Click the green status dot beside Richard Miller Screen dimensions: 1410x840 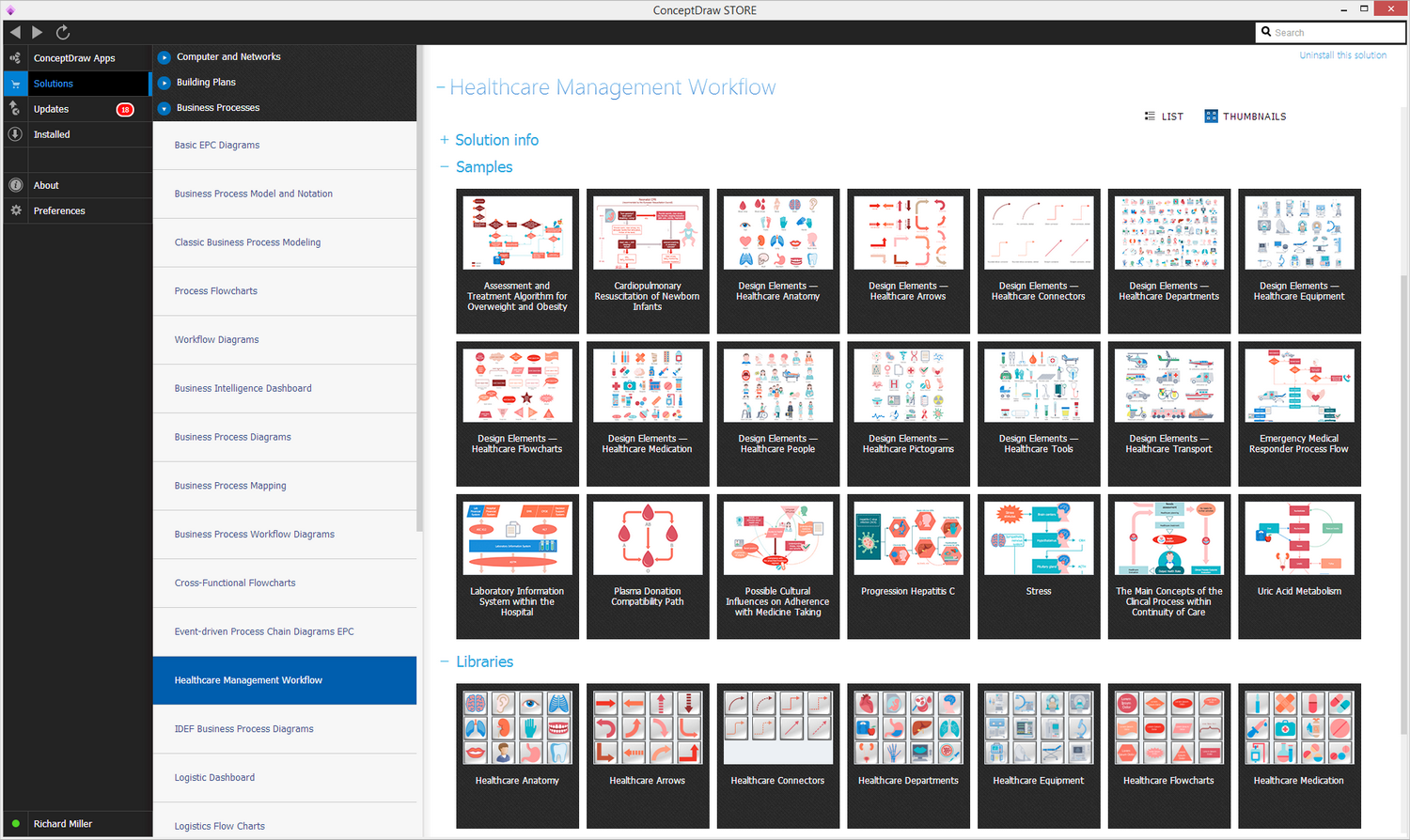click(x=15, y=824)
